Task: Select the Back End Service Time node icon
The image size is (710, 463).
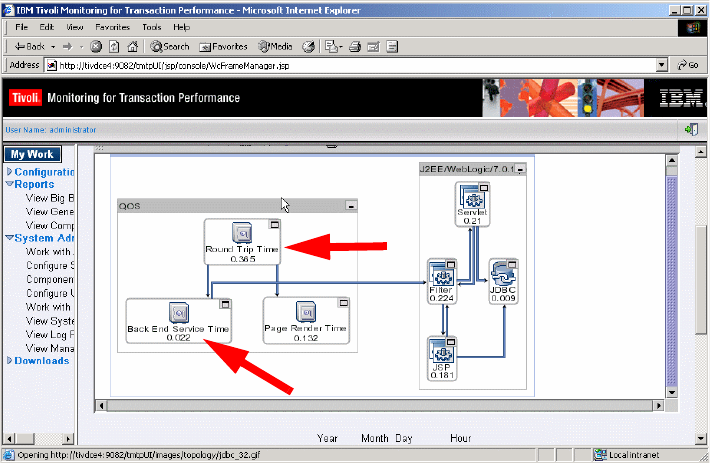Action: pyautogui.click(x=179, y=312)
